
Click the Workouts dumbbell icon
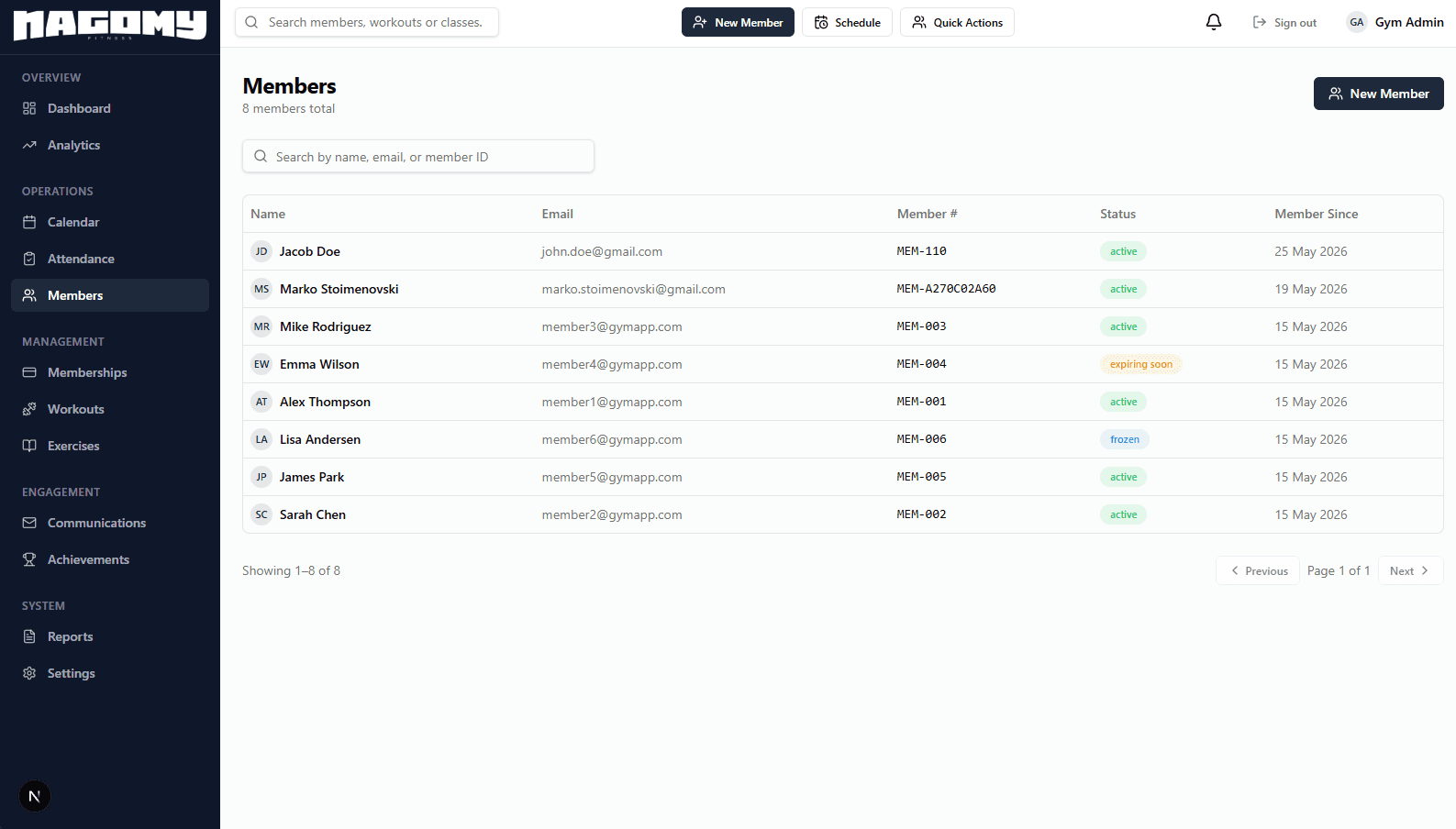(29, 409)
